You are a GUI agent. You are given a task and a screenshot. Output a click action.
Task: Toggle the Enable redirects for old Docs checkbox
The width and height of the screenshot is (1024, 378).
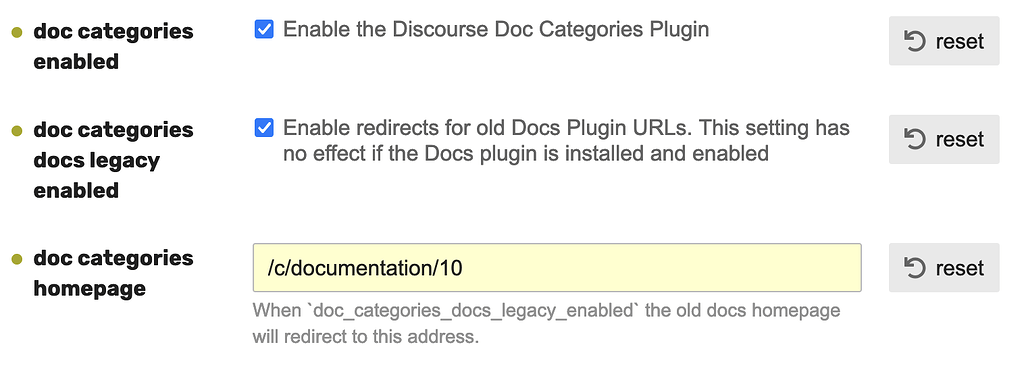(x=264, y=128)
